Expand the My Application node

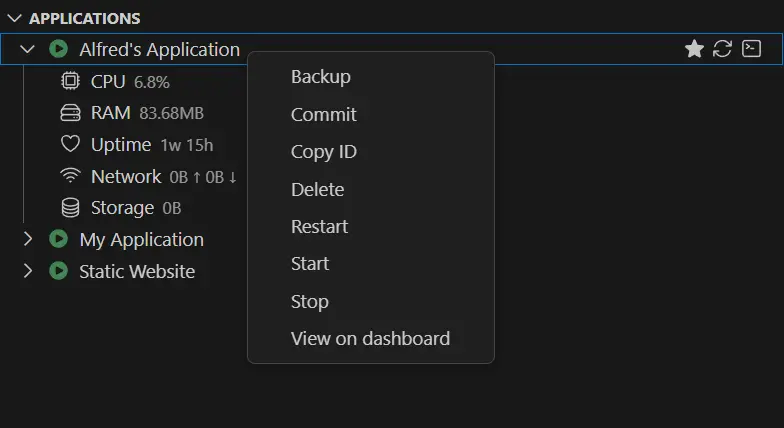click(x=28, y=239)
